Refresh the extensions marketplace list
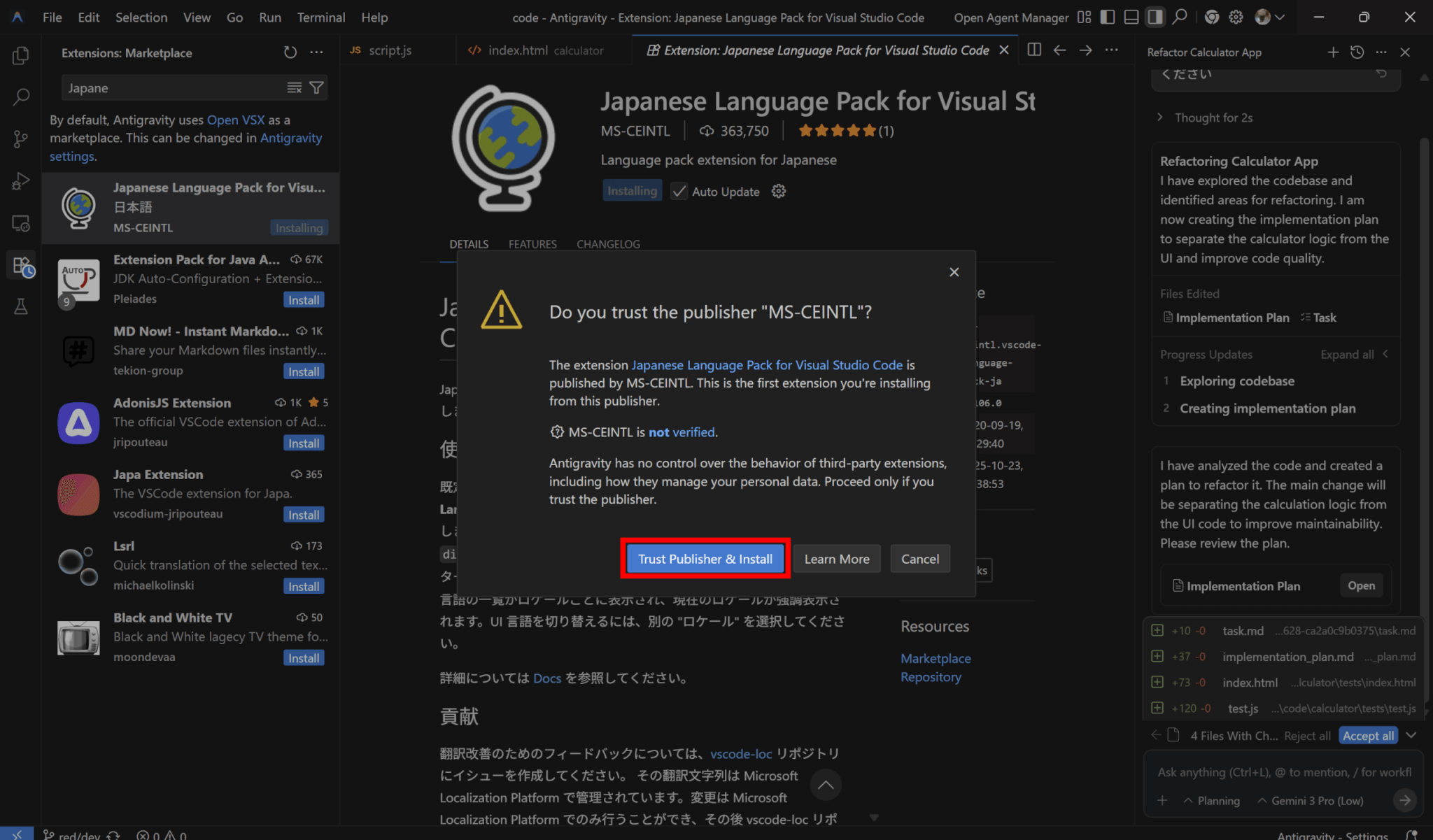Screen dimensions: 1433x840 click(x=290, y=52)
